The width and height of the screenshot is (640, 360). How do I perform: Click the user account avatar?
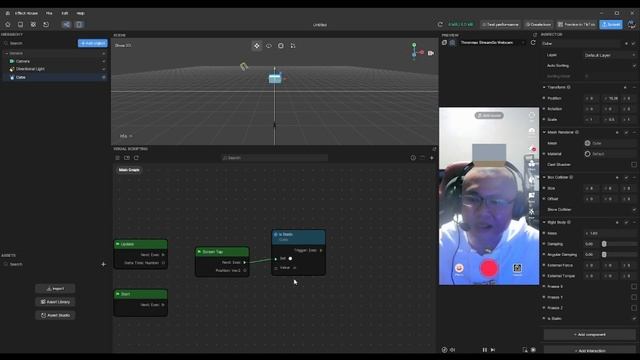pyautogui.click(x=631, y=24)
